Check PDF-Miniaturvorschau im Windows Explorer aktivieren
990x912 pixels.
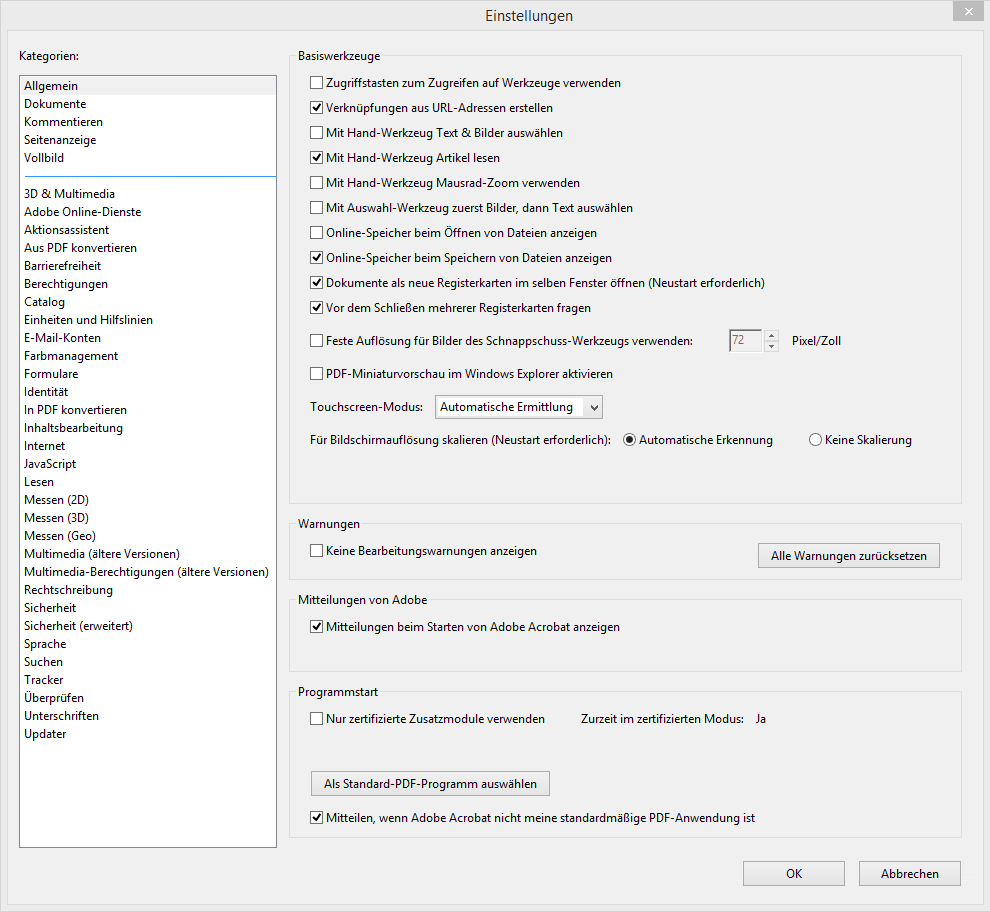click(x=316, y=374)
